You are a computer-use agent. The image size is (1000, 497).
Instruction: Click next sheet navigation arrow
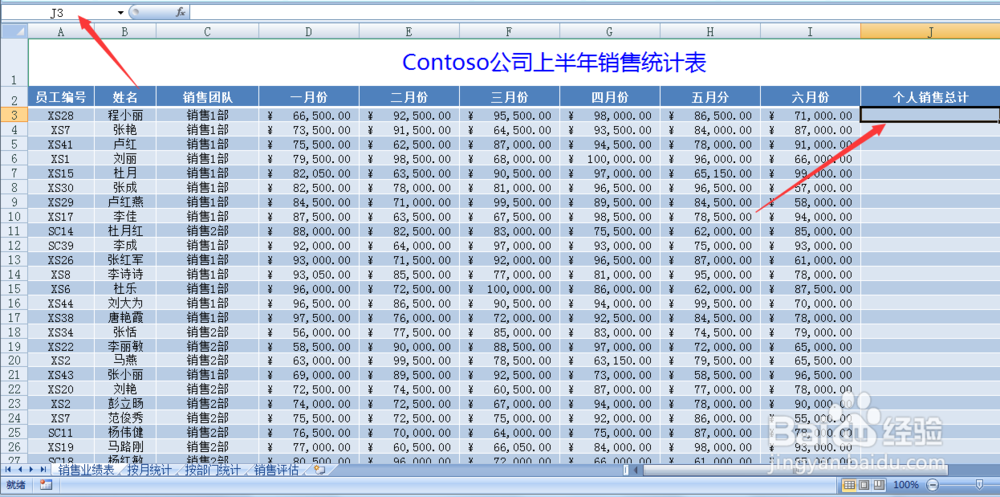coord(31,470)
